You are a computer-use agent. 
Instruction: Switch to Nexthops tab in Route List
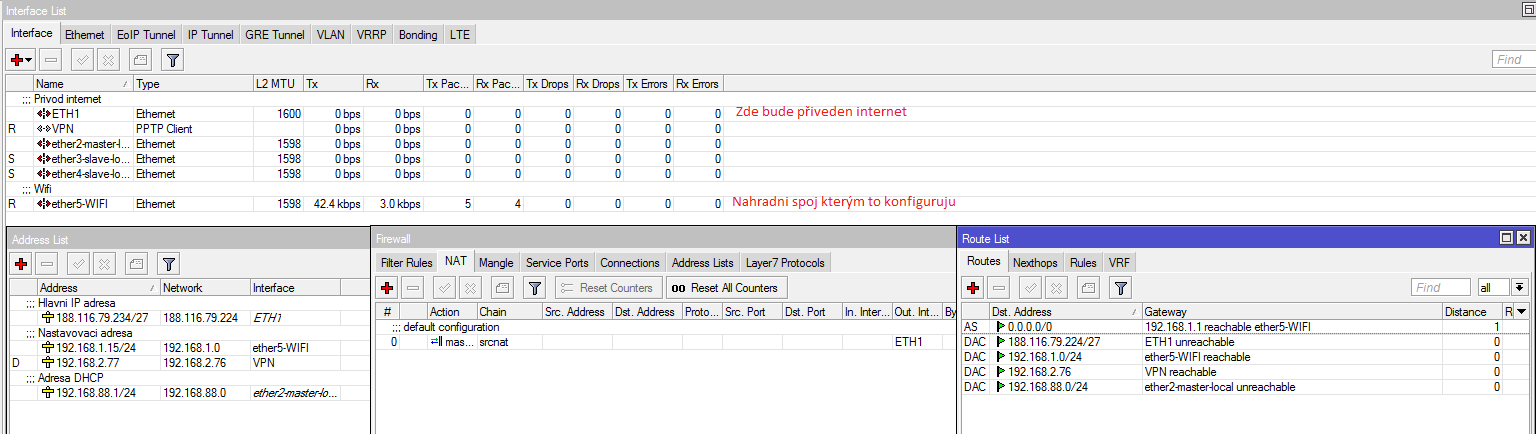click(x=1035, y=263)
